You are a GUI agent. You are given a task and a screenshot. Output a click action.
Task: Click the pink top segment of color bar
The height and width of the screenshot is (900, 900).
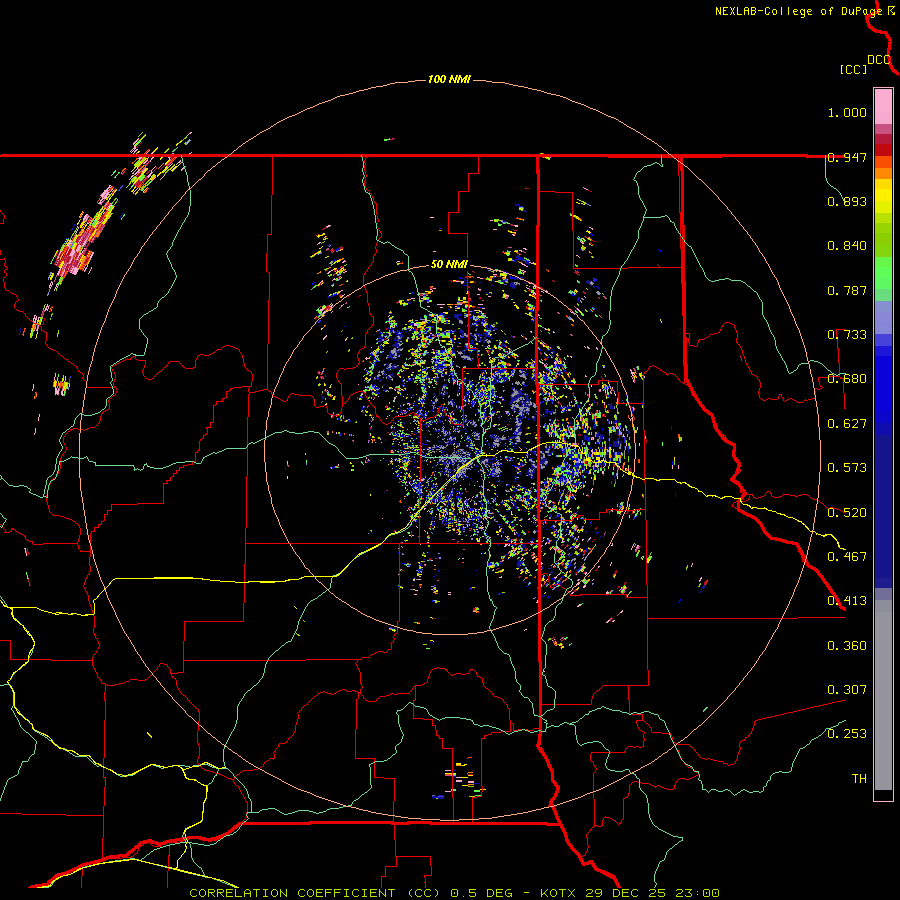point(883,107)
